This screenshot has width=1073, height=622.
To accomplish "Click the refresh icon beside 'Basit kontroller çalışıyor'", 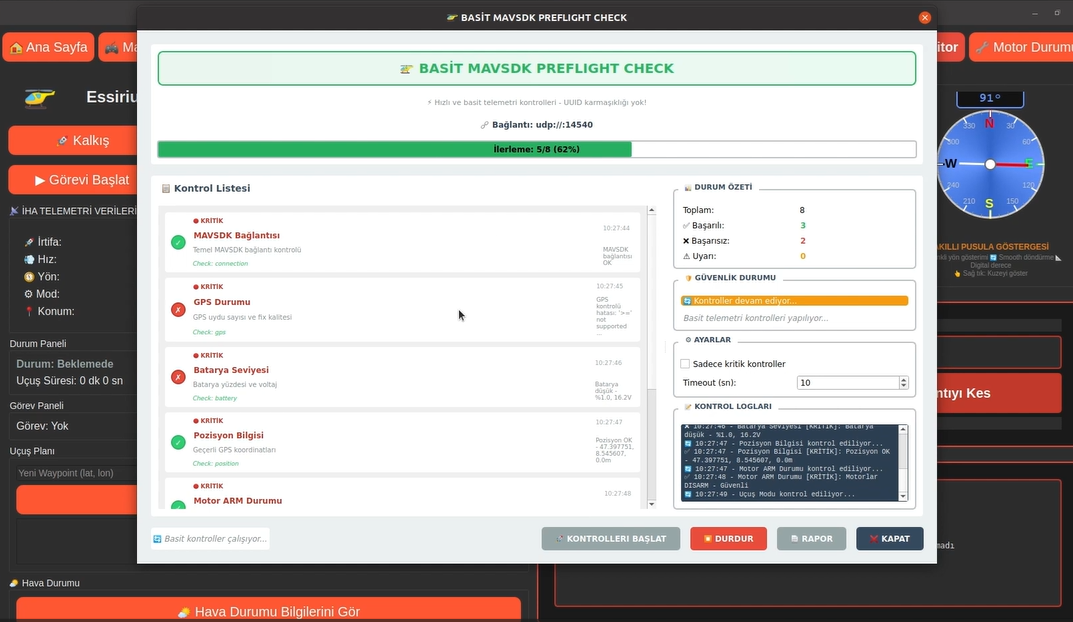I will point(157,539).
